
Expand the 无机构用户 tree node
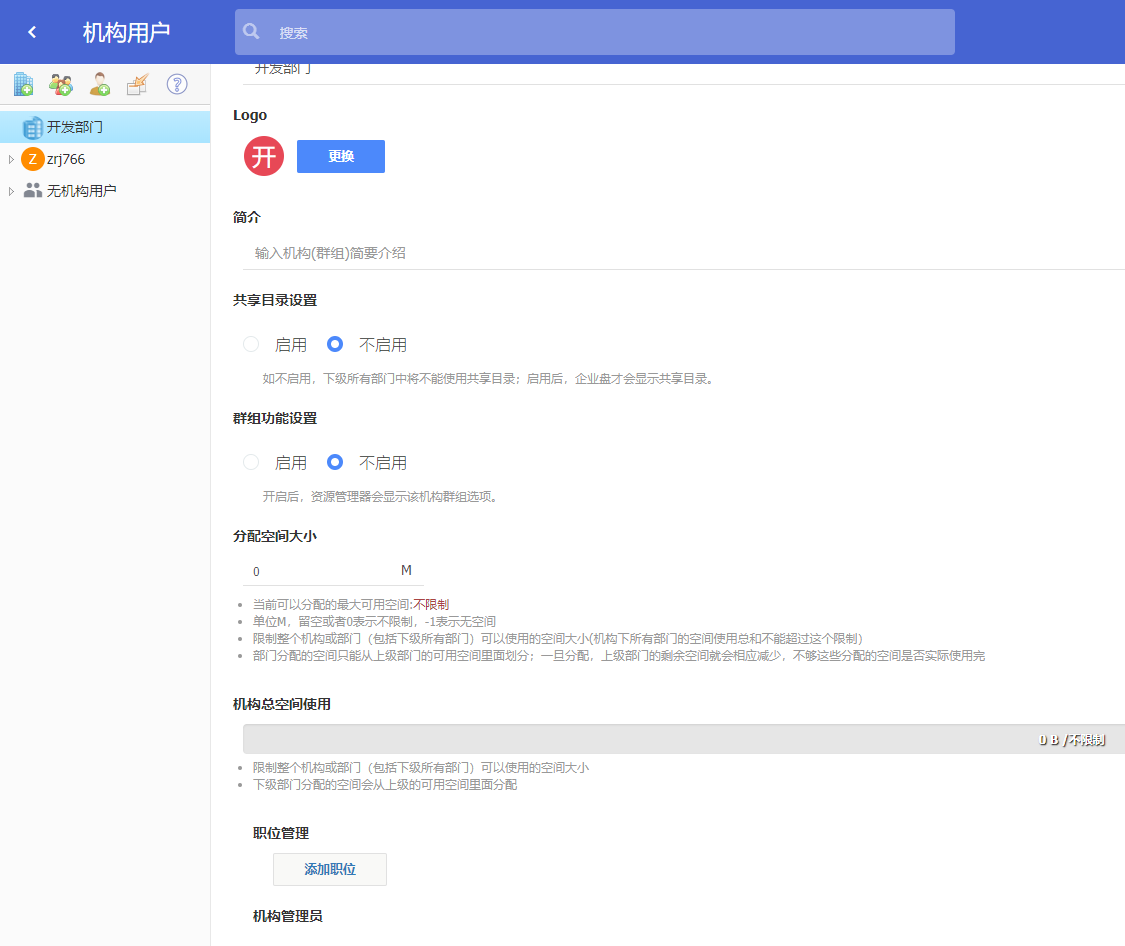point(11,190)
